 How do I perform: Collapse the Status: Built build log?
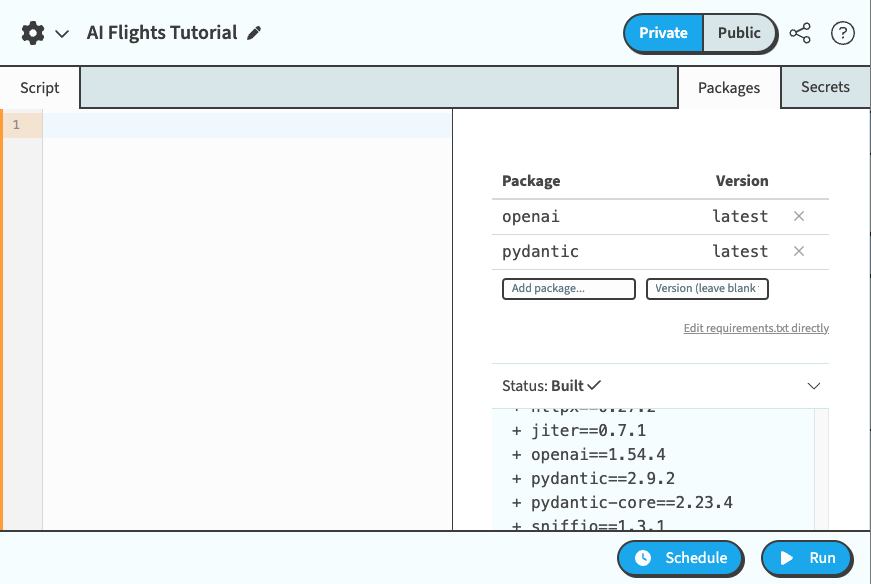coord(814,386)
